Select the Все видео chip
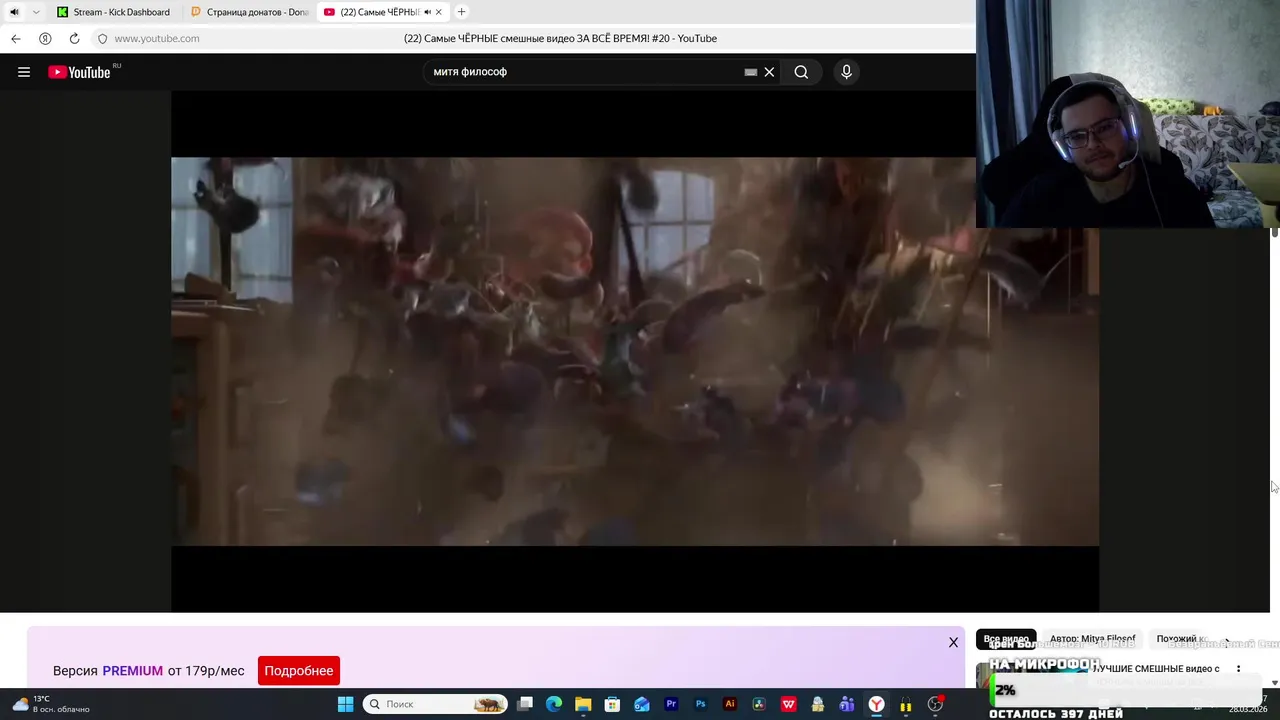 (1006, 639)
